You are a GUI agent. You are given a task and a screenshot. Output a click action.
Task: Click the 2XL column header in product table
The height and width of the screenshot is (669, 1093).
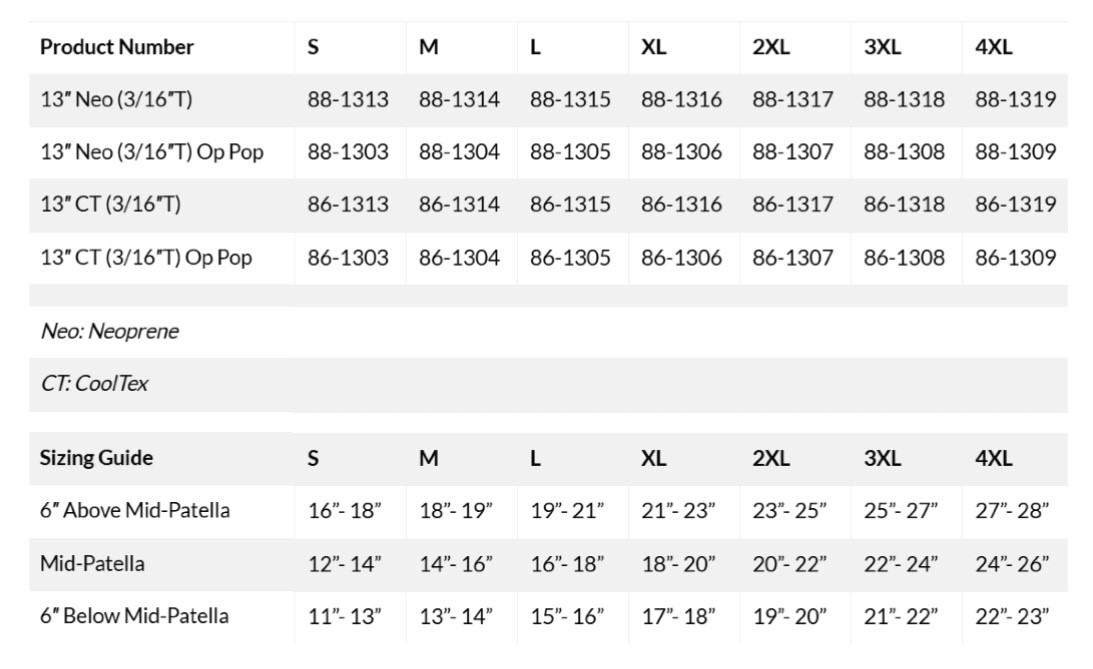[770, 47]
